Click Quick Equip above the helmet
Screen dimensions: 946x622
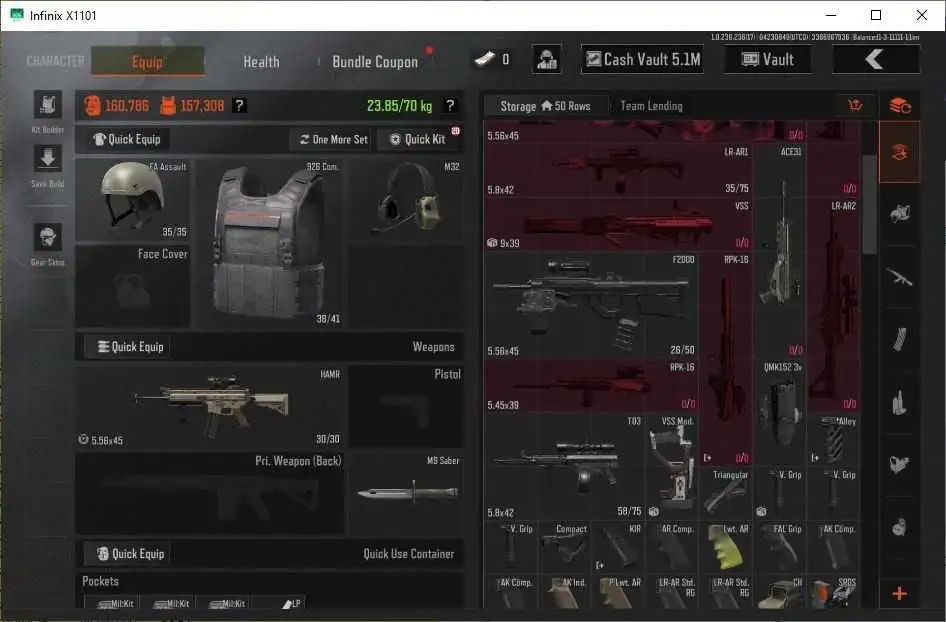click(x=127, y=139)
